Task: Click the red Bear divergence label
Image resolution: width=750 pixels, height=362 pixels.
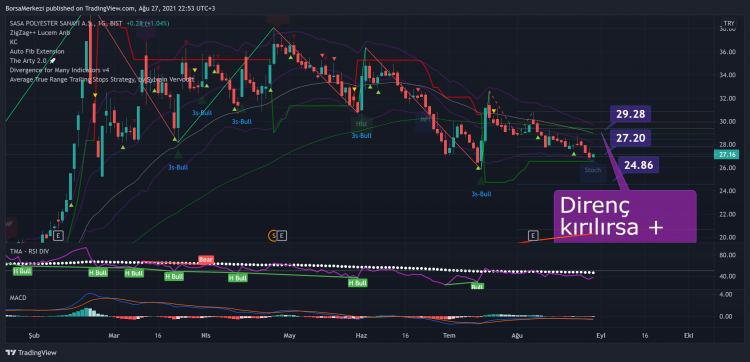Action: click(x=206, y=260)
